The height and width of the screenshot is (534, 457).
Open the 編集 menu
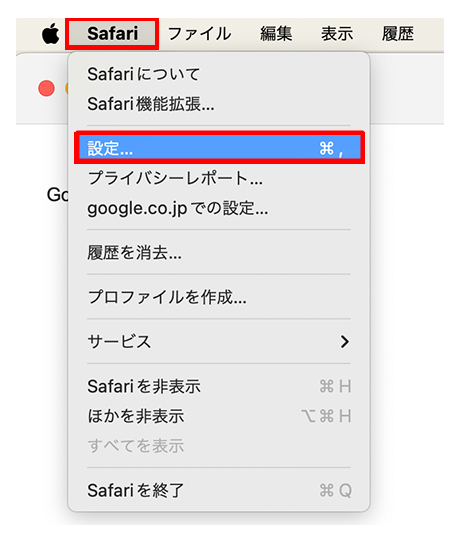276,34
